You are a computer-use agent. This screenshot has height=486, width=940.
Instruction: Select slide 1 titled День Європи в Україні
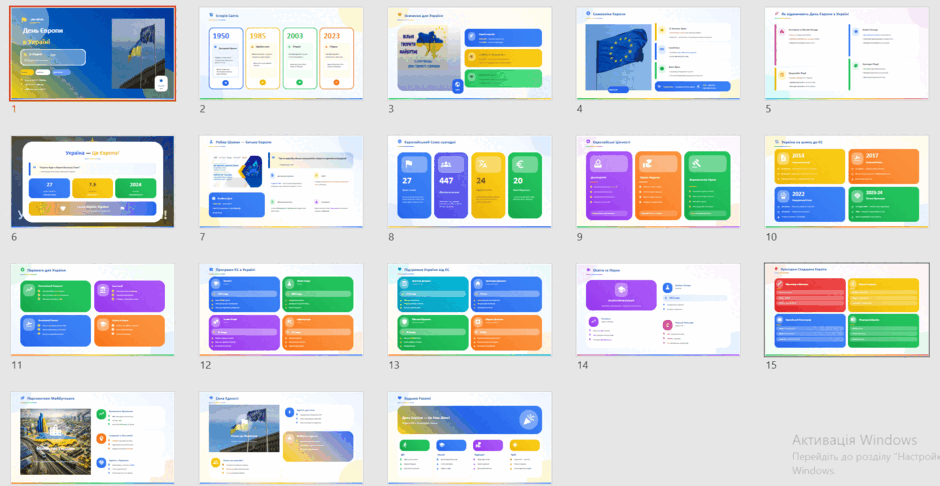(92, 53)
